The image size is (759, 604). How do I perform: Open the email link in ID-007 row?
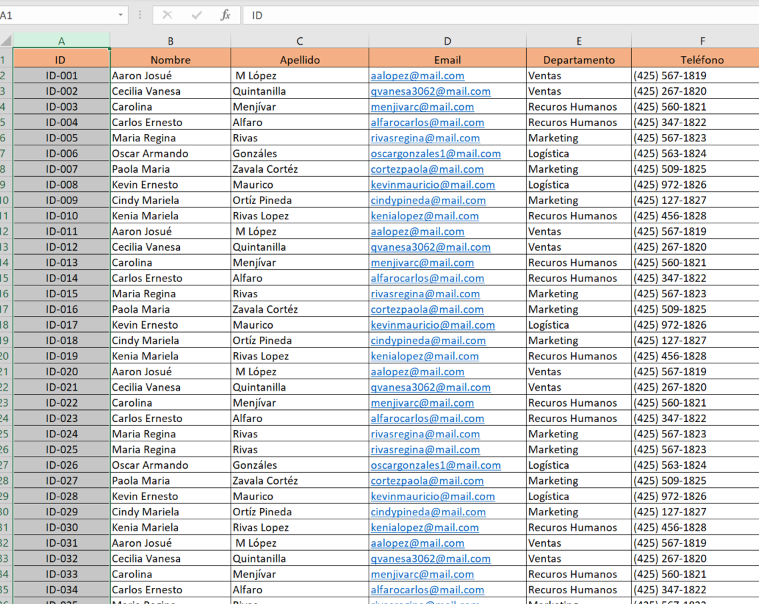(427, 169)
